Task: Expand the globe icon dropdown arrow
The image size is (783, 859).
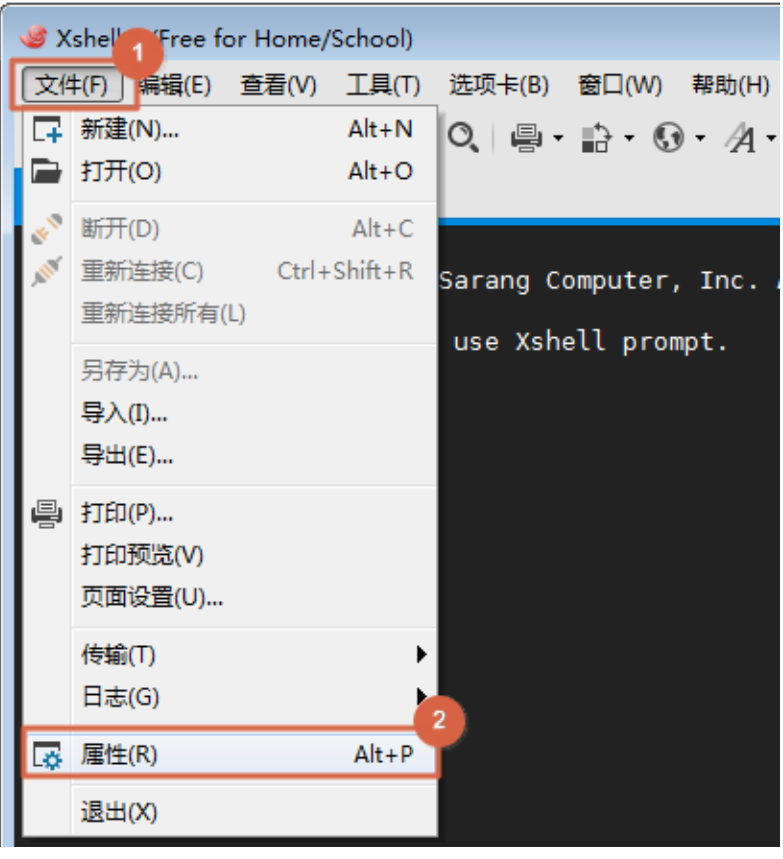Action: click(x=700, y=138)
